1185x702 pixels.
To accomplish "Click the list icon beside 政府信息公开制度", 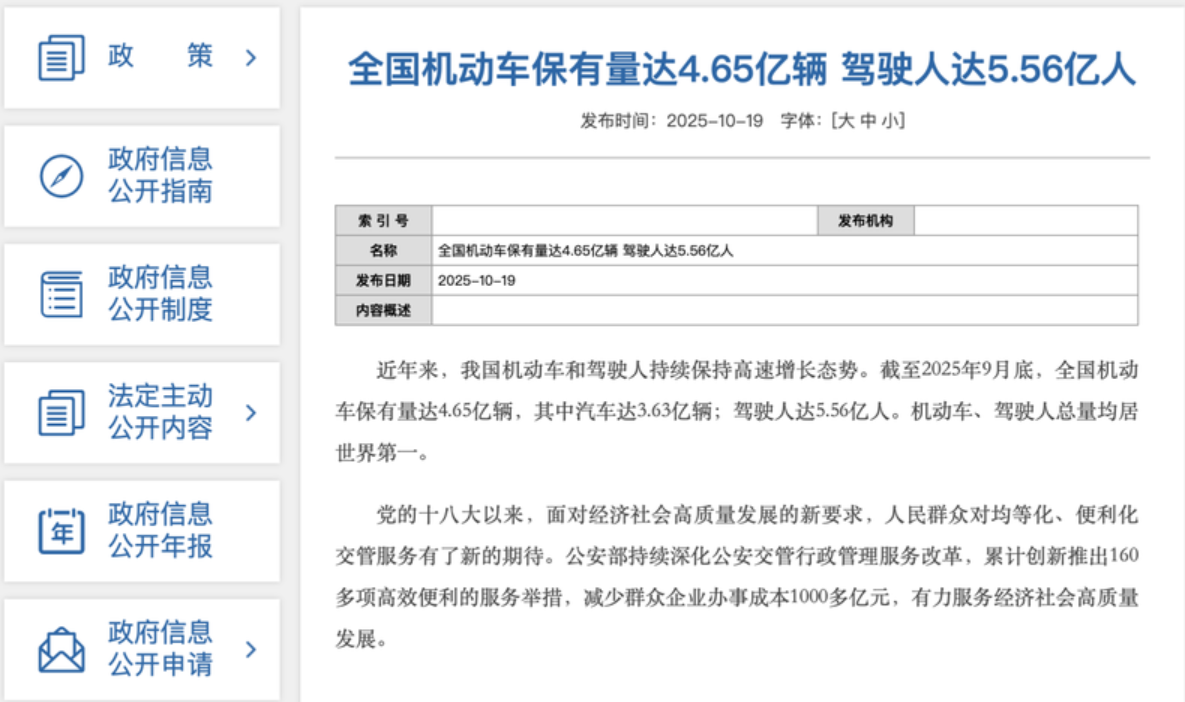I will pos(61,294).
